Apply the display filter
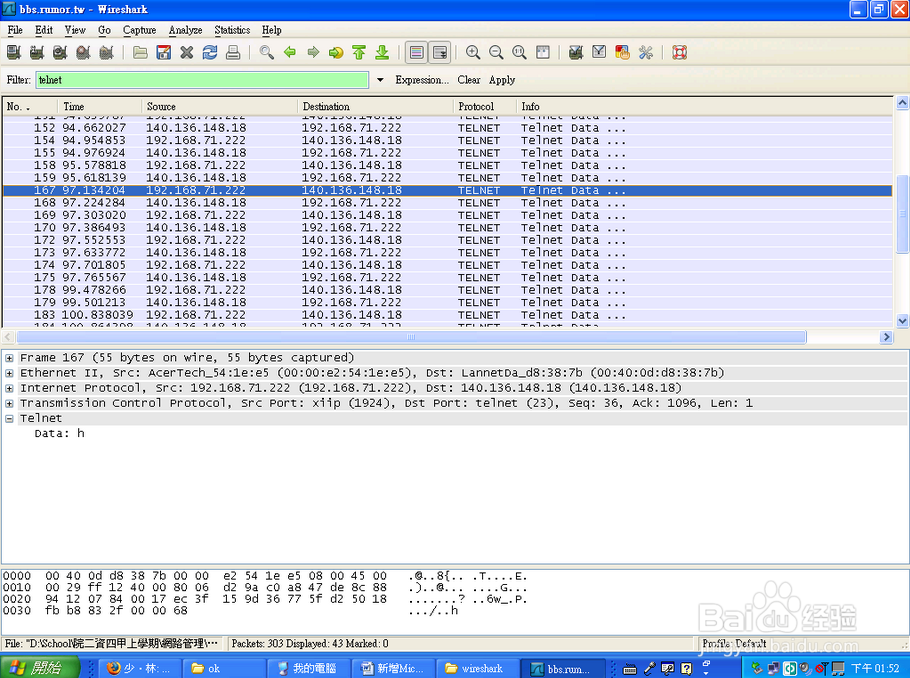This screenshot has width=910, height=678. tap(502, 80)
